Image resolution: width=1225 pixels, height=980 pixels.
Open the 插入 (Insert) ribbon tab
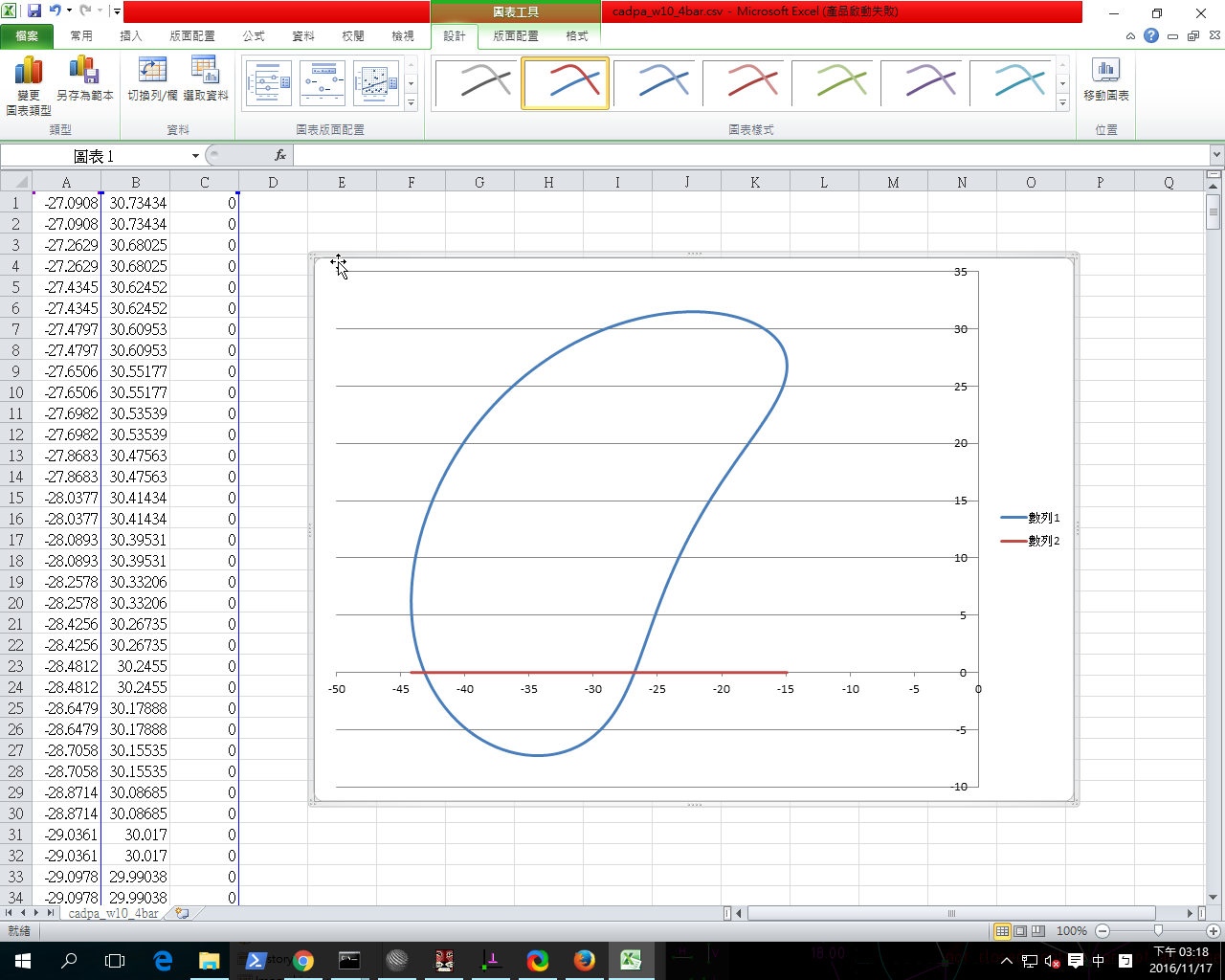click(131, 35)
